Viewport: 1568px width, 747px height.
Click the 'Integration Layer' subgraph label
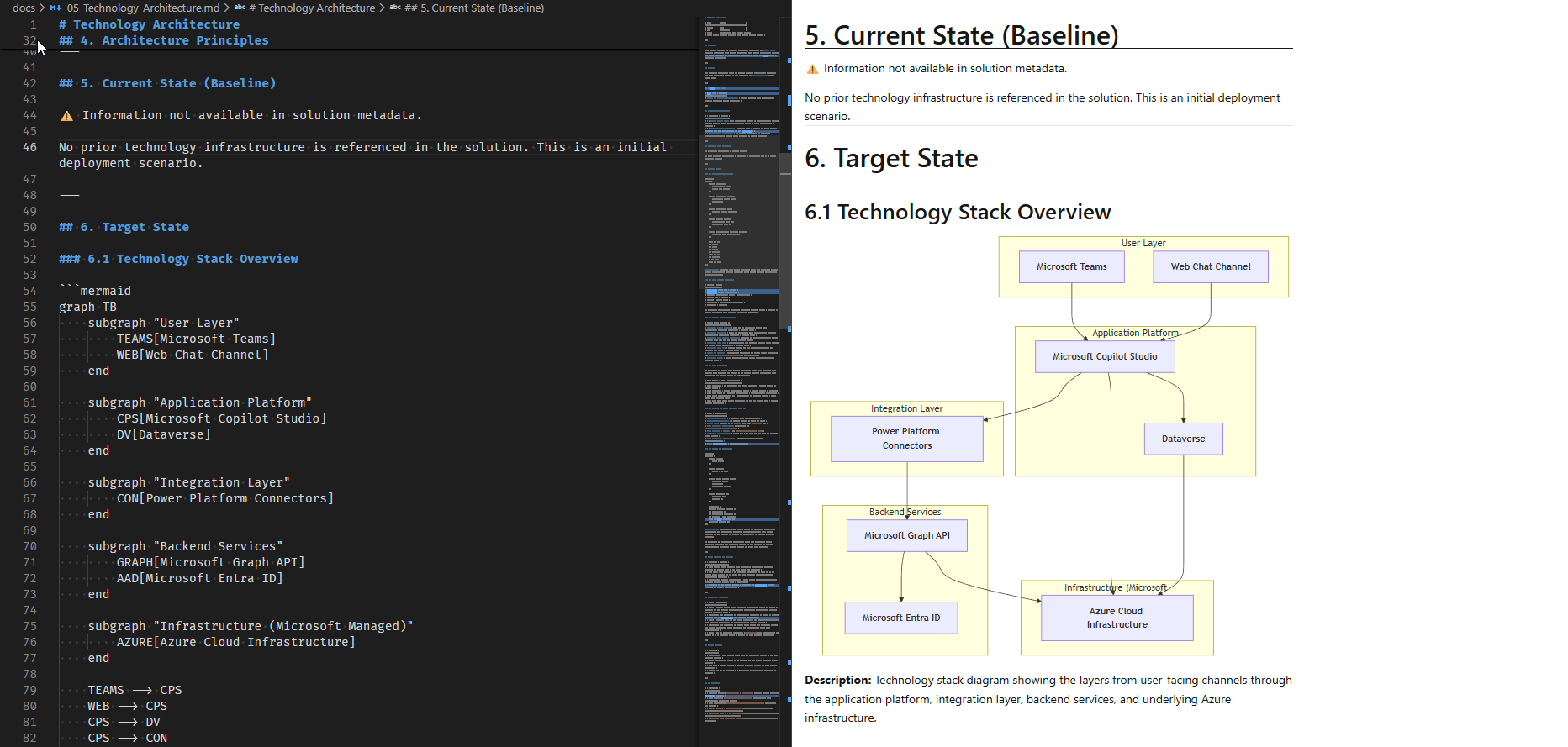pos(906,408)
